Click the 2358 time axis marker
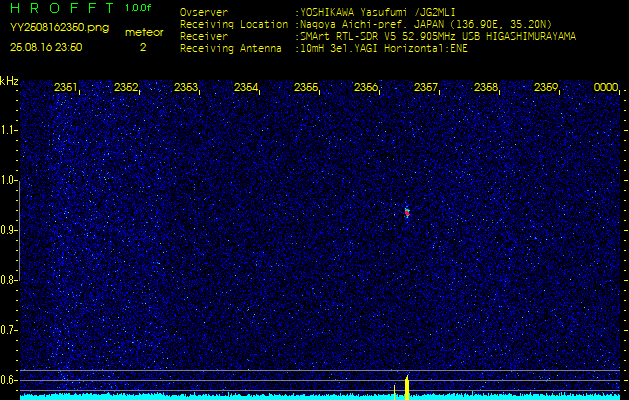This screenshot has height=400, width=629. [x=486, y=87]
